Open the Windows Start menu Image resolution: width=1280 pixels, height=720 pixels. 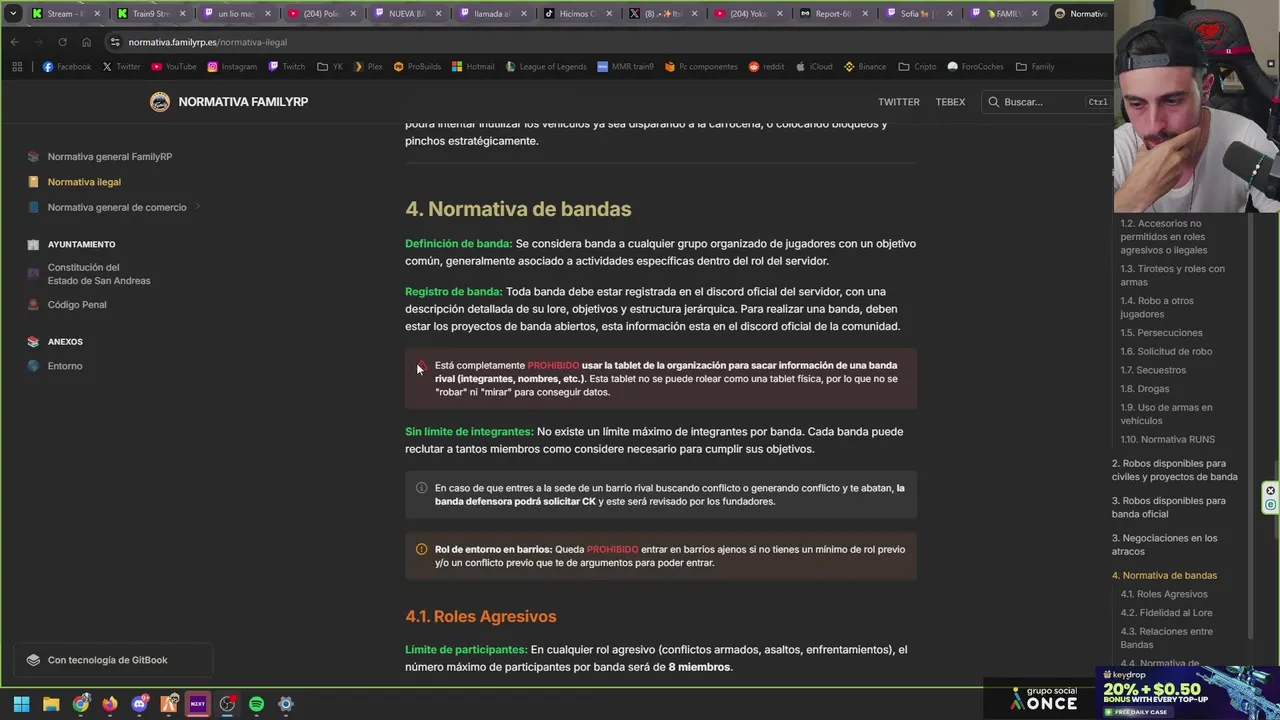click(21, 704)
